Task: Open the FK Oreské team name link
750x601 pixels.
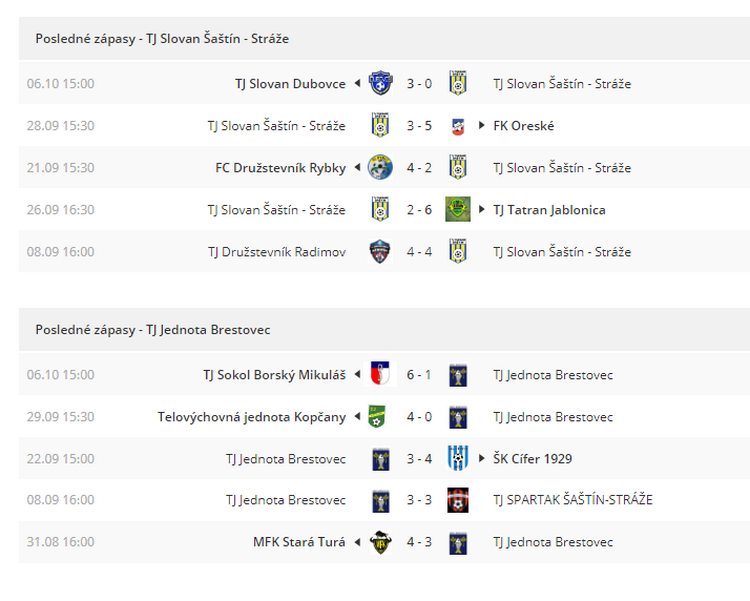Action: [x=524, y=126]
